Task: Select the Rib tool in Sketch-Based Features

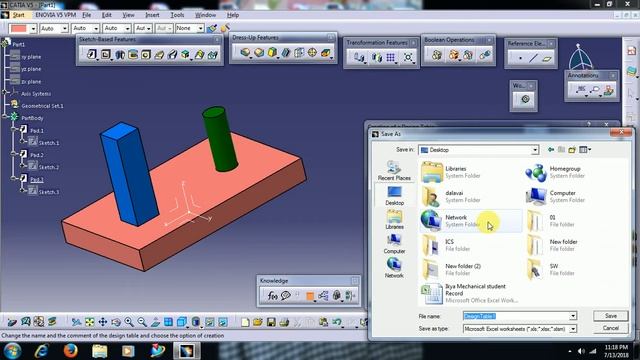Action: (159, 54)
